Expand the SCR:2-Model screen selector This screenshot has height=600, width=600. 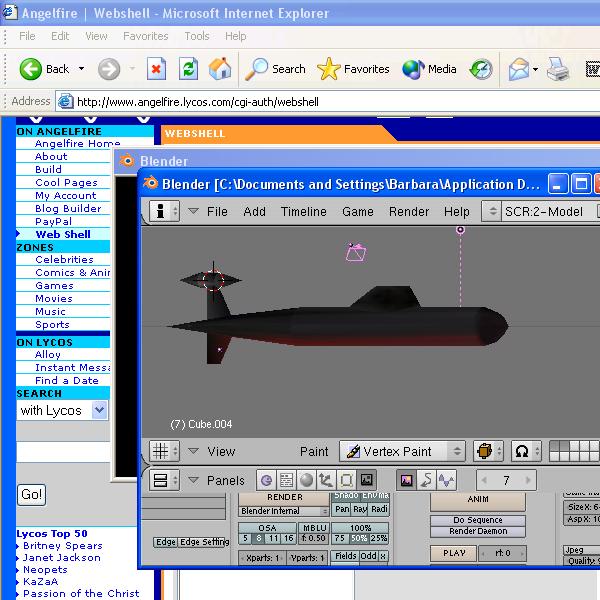491,211
